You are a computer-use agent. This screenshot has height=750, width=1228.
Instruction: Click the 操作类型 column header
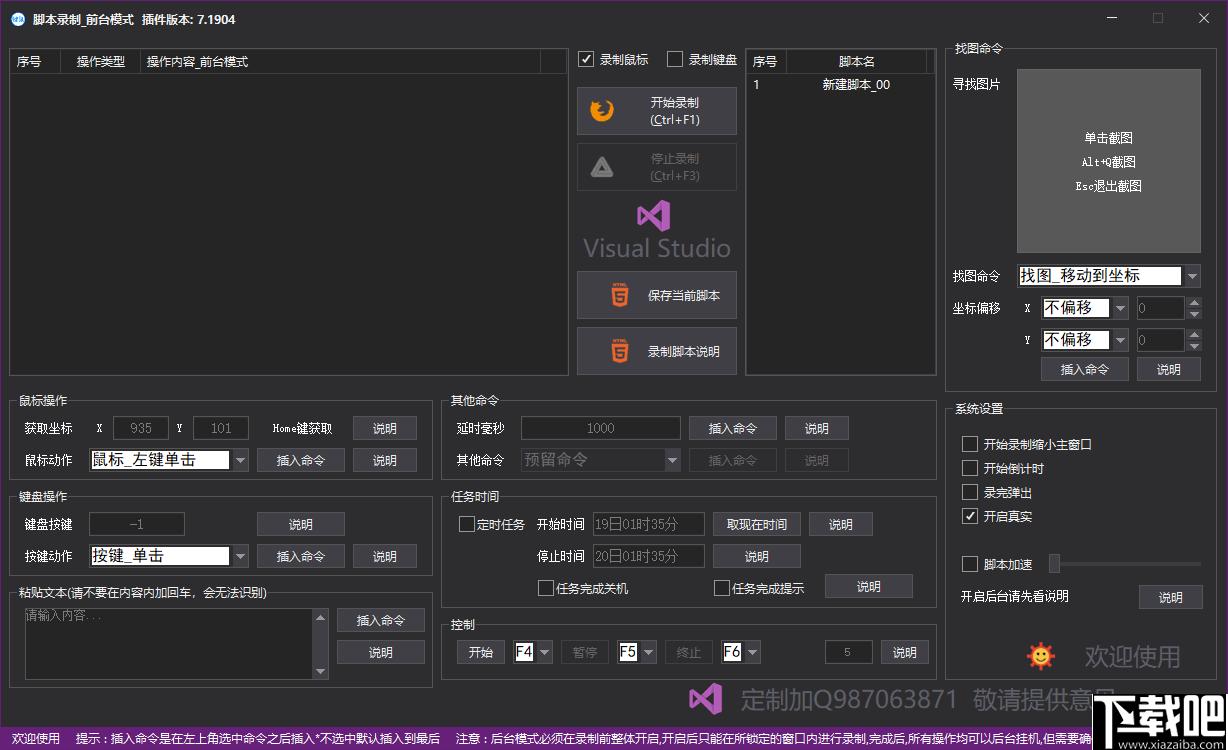(101, 61)
